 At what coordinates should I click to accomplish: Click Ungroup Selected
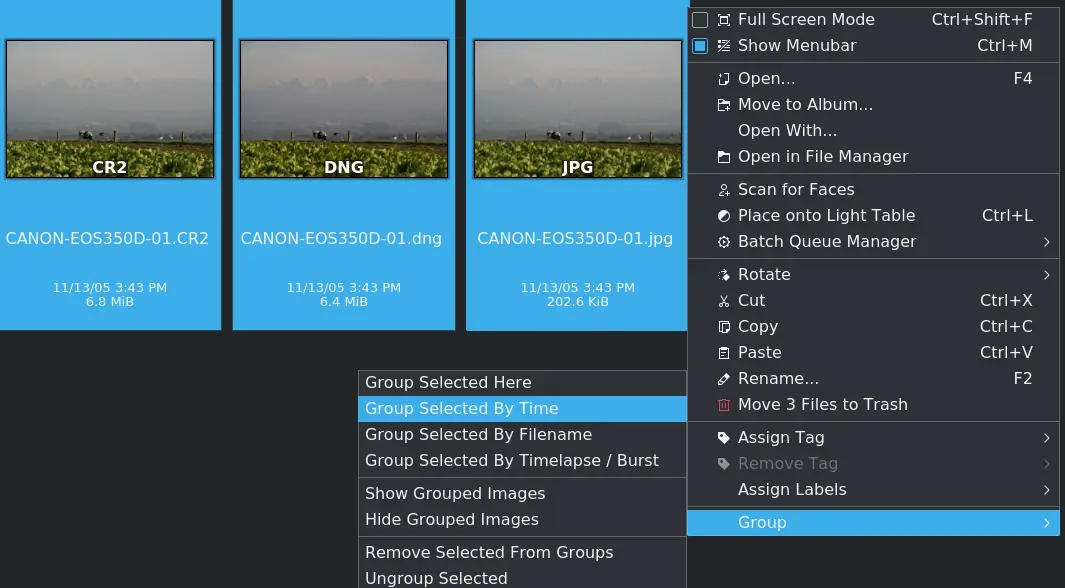(436, 578)
